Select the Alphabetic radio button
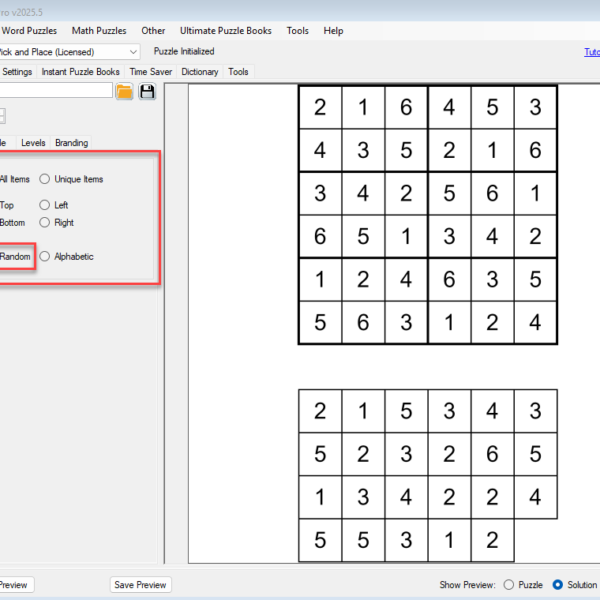Image resolution: width=600 pixels, height=600 pixels. [x=44, y=256]
